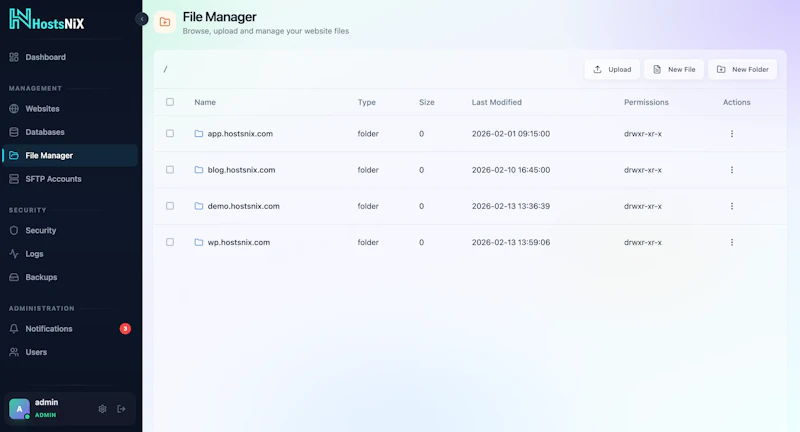Click the Users people icon
This screenshot has width=800, height=432.
tap(14, 352)
